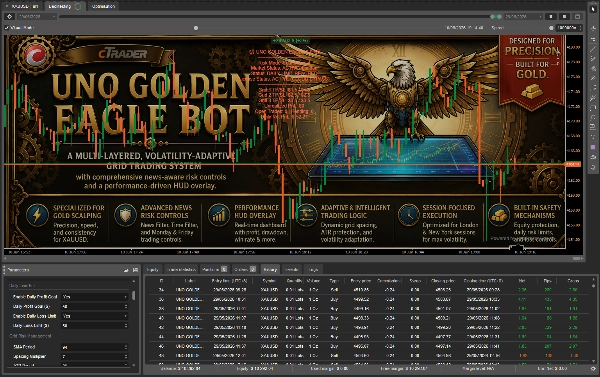This screenshot has width=600, height=377.
Task: Click the visual mode progress slider handle
Action: coord(196,28)
